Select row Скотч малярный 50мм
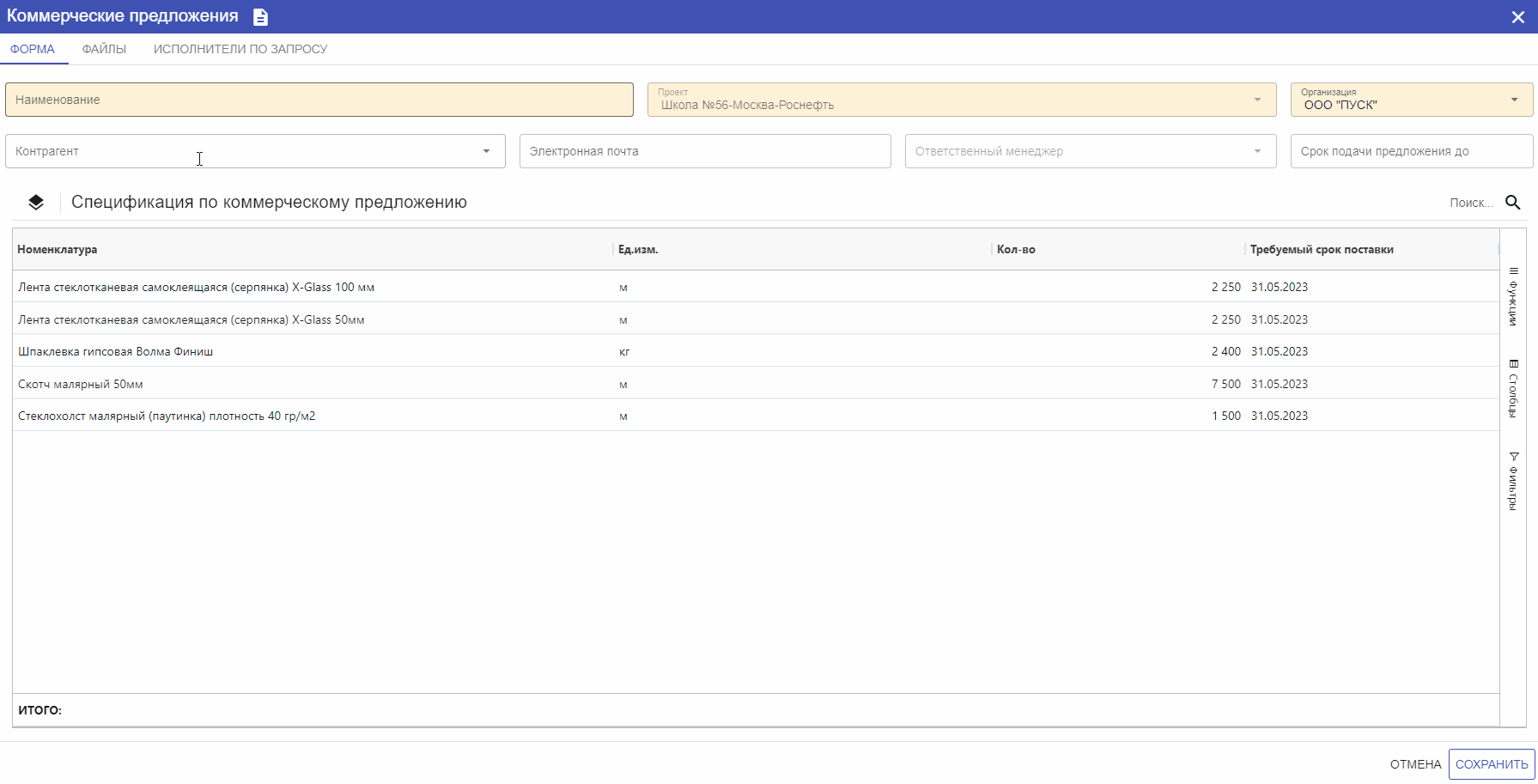Image resolution: width=1538 pixels, height=784 pixels. pyautogui.click(x=756, y=384)
